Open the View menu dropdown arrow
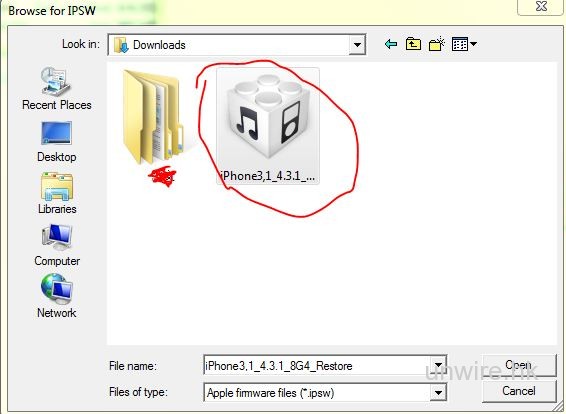The width and height of the screenshot is (566, 414). pos(473,44)
